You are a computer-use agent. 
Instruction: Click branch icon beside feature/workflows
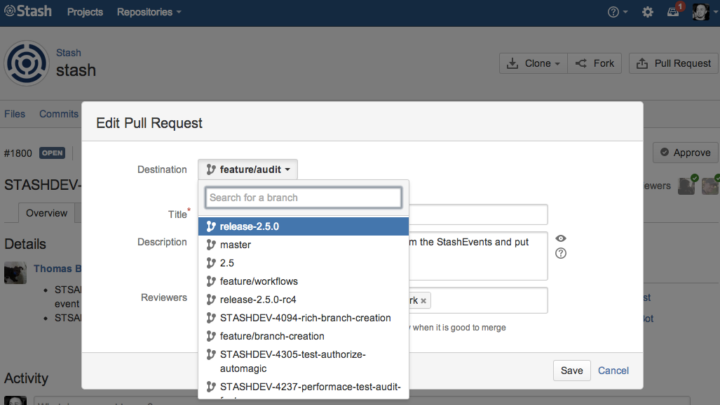point(211,281)
